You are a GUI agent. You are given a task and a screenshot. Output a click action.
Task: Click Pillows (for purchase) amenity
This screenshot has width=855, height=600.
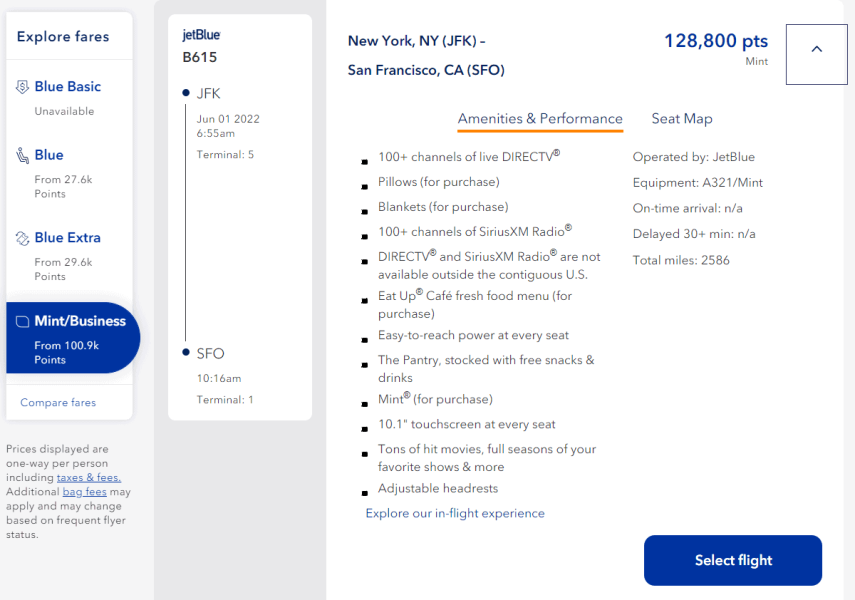point(438,182)
